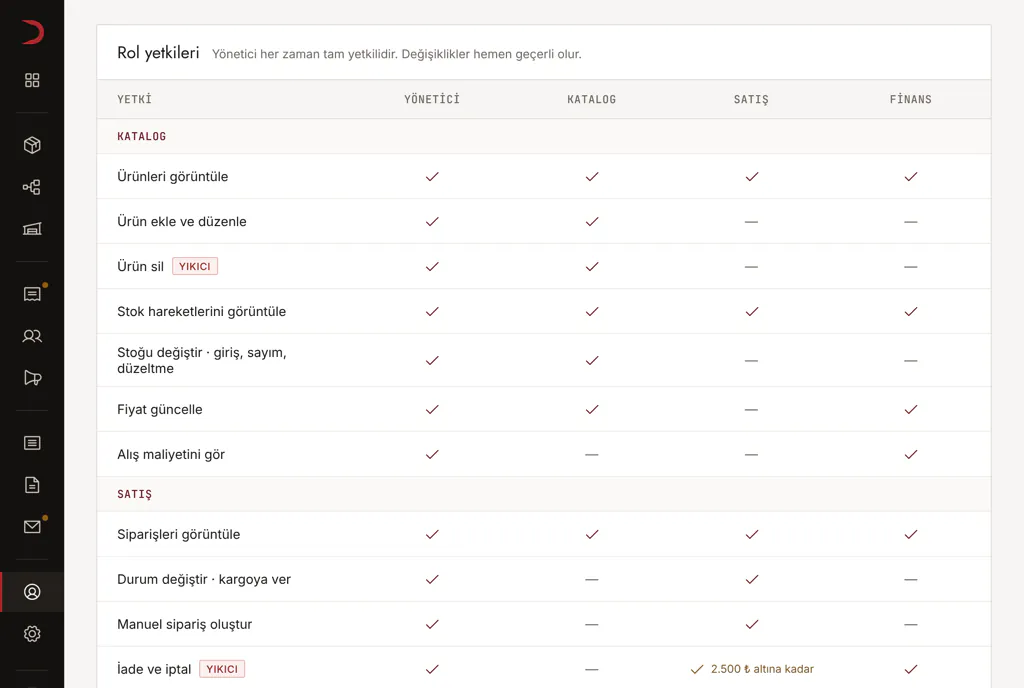1024x688 pixels.
Task: Click the YIKICI badge next to Ürün sil
Action: click(x=195, y=266)
